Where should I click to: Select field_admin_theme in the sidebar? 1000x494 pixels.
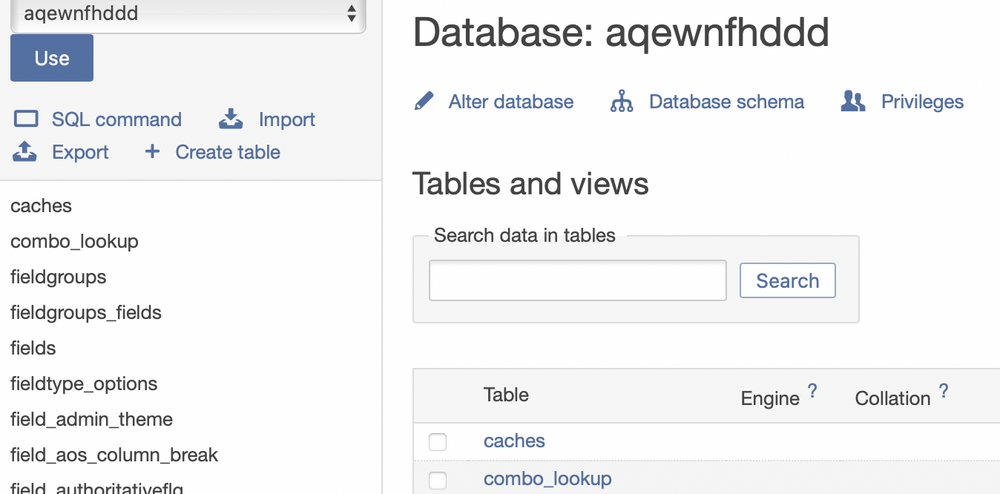click(91, 420)
